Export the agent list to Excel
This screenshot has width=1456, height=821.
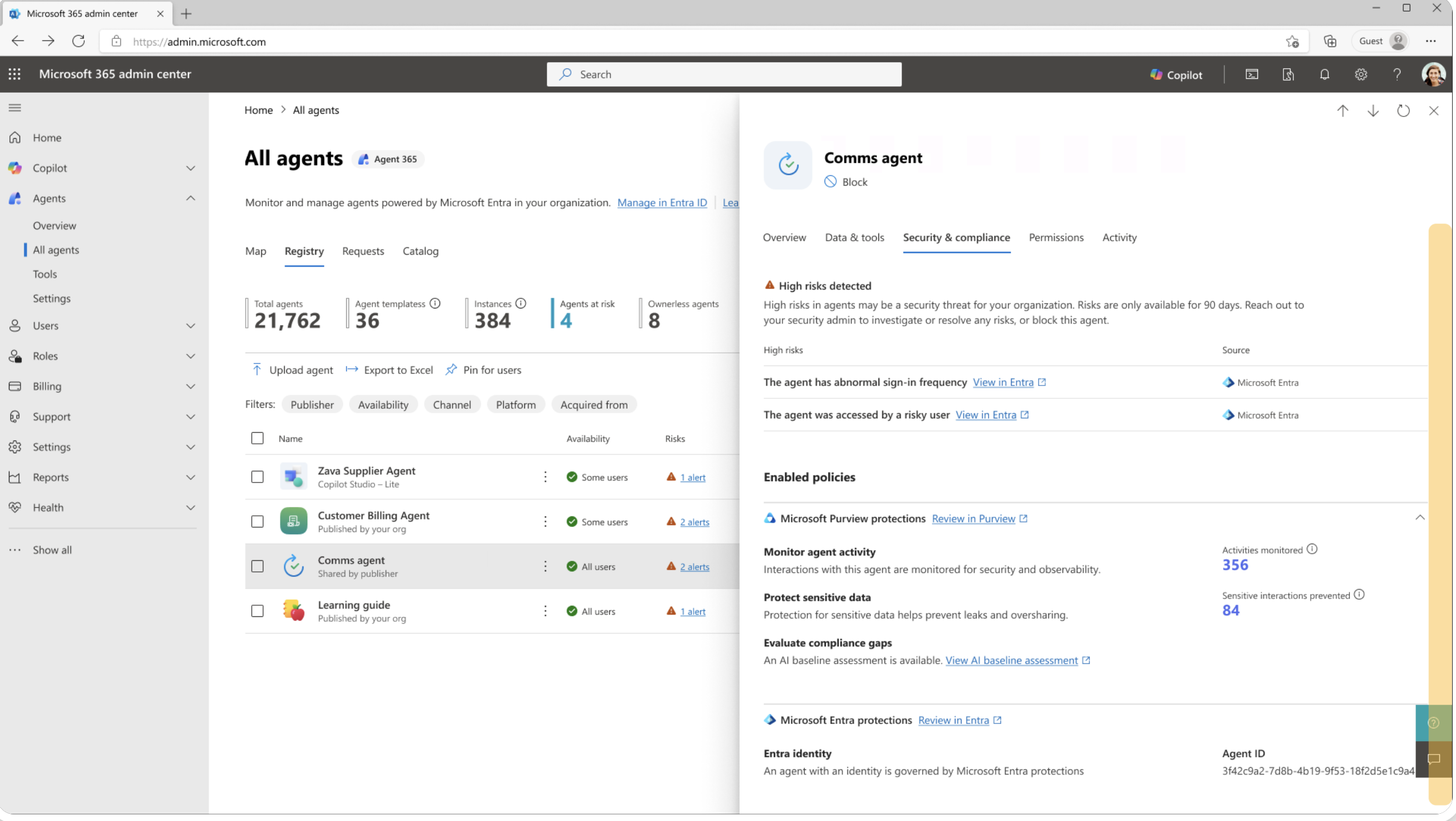click(x=390, y=370)
